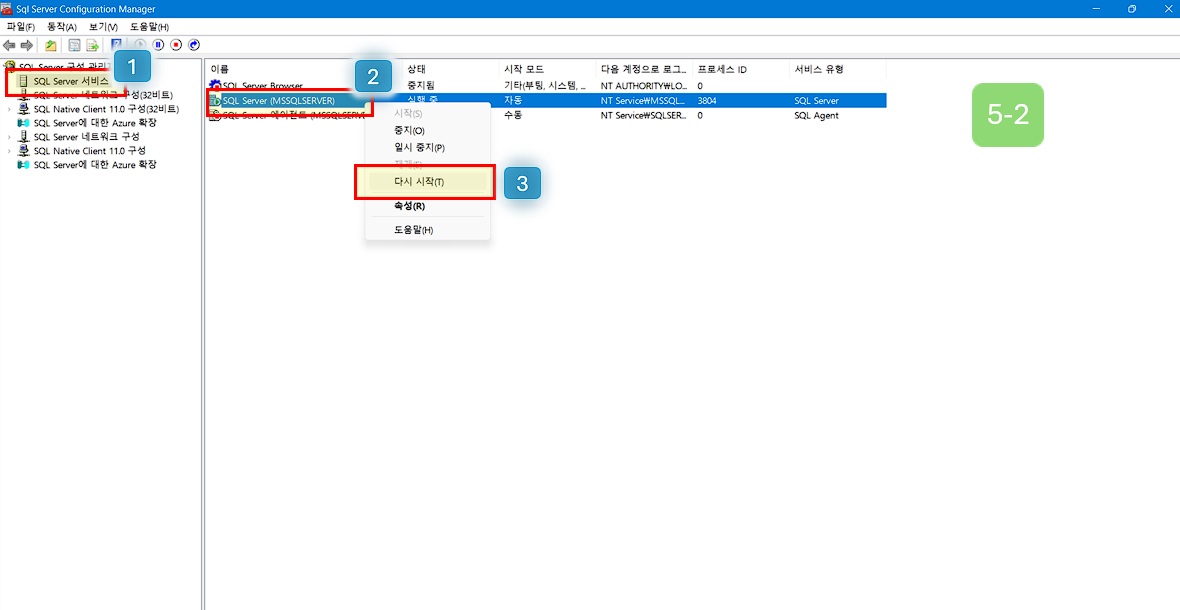
Task: Click the Stop Service toolbar icon
Action: coord(176,45)
